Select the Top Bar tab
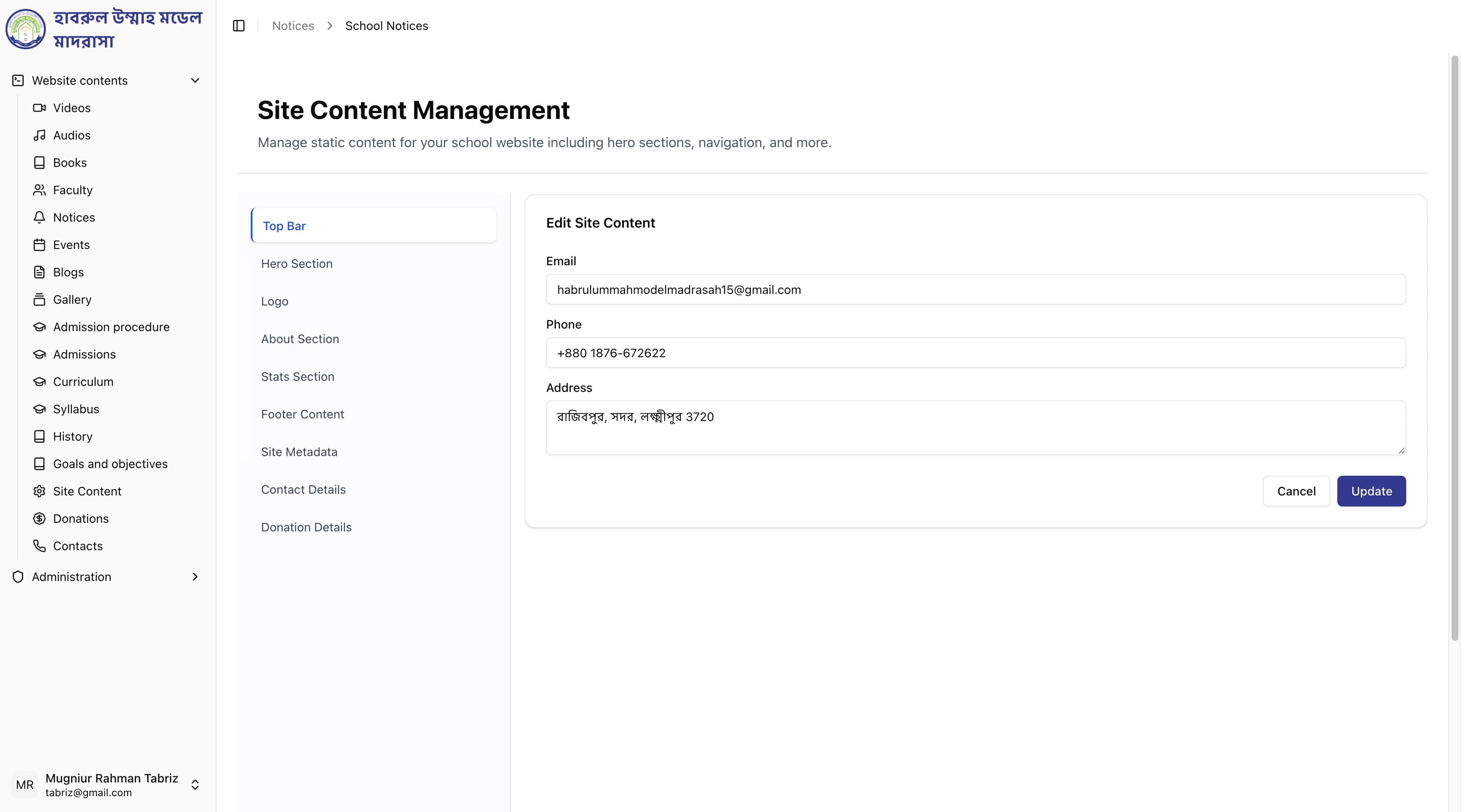Image resolution: width=1461 pixels, height=812 pixels. tap(374, 226)
